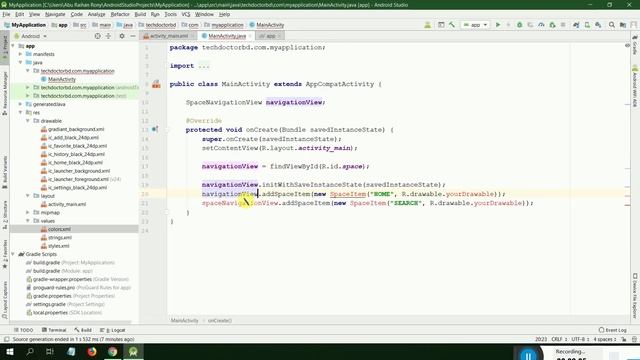The image size is (640, 360).
Task: Open the Terminal tool window
Action: [x=54, y=330]
